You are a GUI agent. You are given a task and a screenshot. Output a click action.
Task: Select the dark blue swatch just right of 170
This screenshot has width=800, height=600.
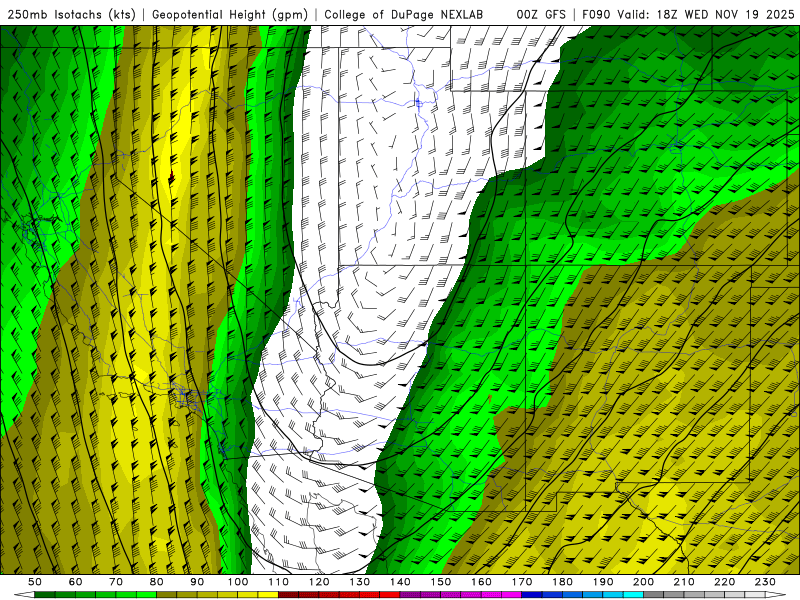pos(532,595)
